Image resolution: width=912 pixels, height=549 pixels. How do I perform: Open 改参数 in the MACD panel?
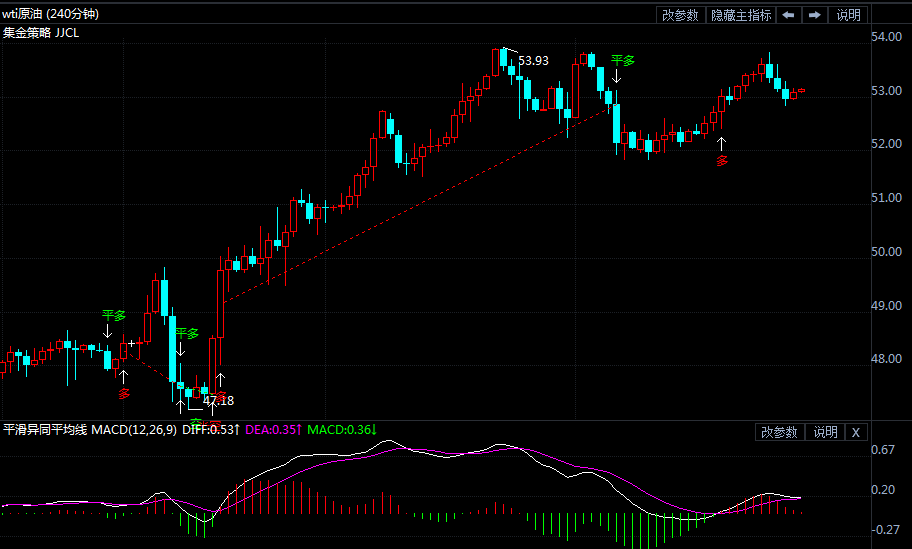[x=779, y=432]
